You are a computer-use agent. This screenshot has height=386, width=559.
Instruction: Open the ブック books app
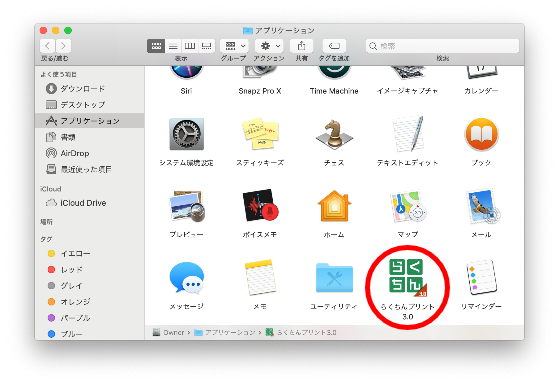(481, 134)
